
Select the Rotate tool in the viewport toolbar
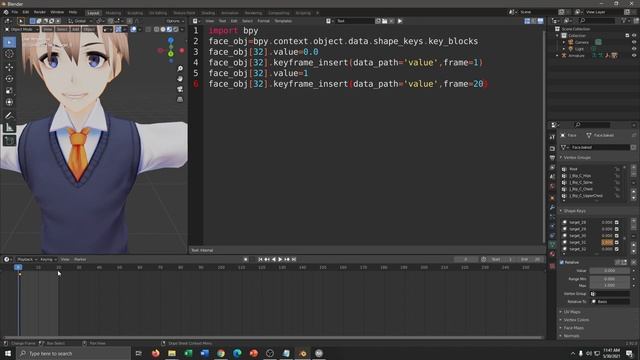tap(9, 79)
